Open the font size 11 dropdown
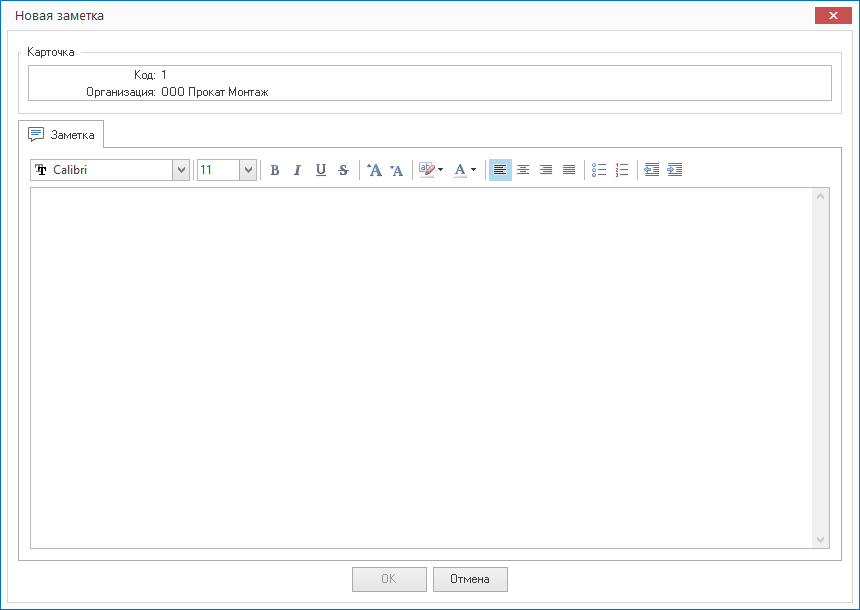 coord(248,170)
